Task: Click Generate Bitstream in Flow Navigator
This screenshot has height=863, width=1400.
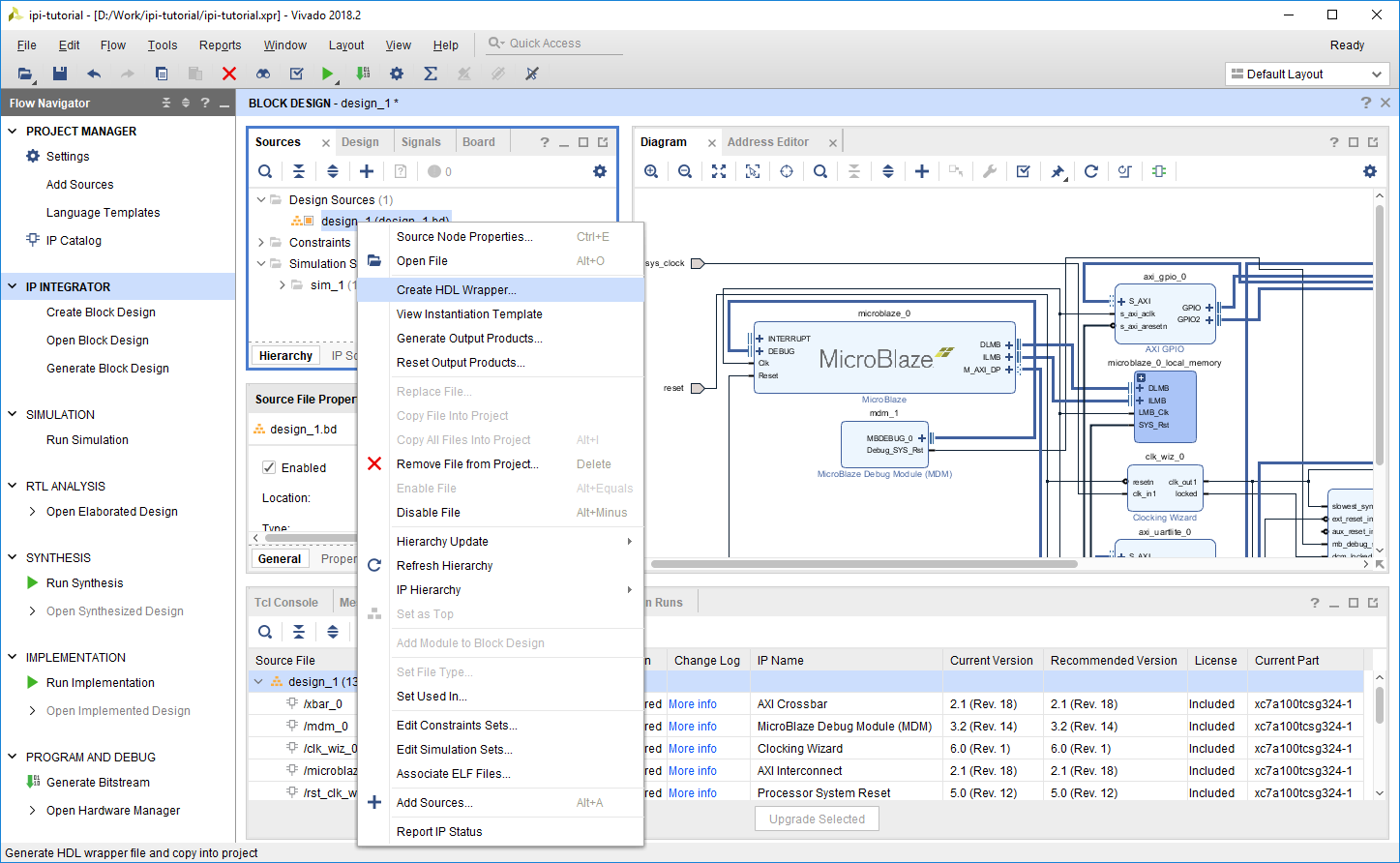Action: tap(99, 783)
